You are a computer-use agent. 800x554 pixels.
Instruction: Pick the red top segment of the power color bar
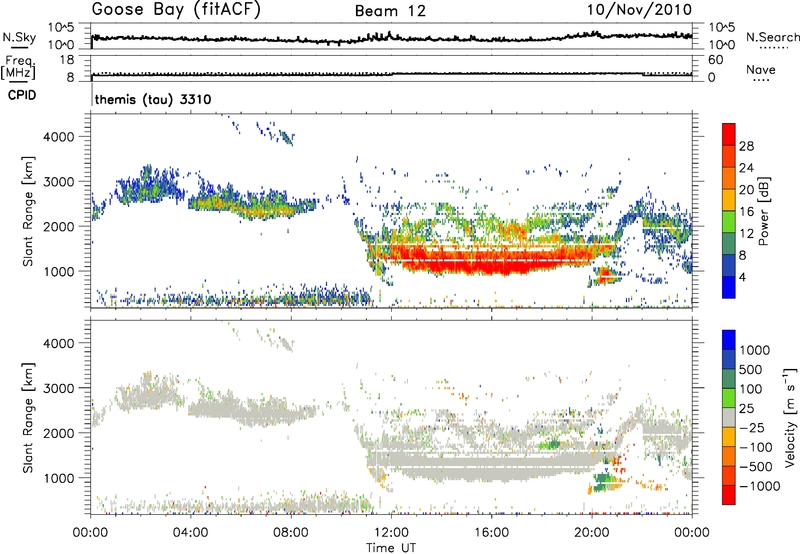coord(729,134)
